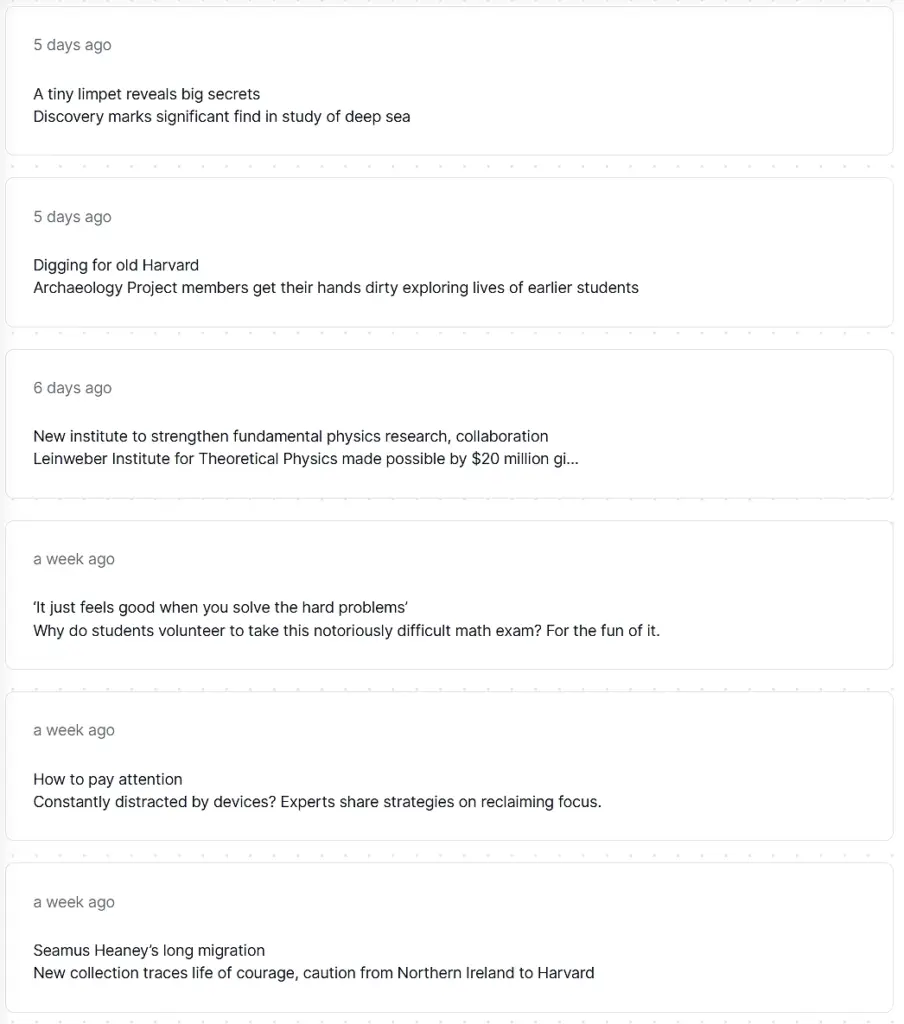Screen dimensions: 904x1024
Task: Click 'a week ago' above How to pay attention
Action: click(x=74, y=730)
